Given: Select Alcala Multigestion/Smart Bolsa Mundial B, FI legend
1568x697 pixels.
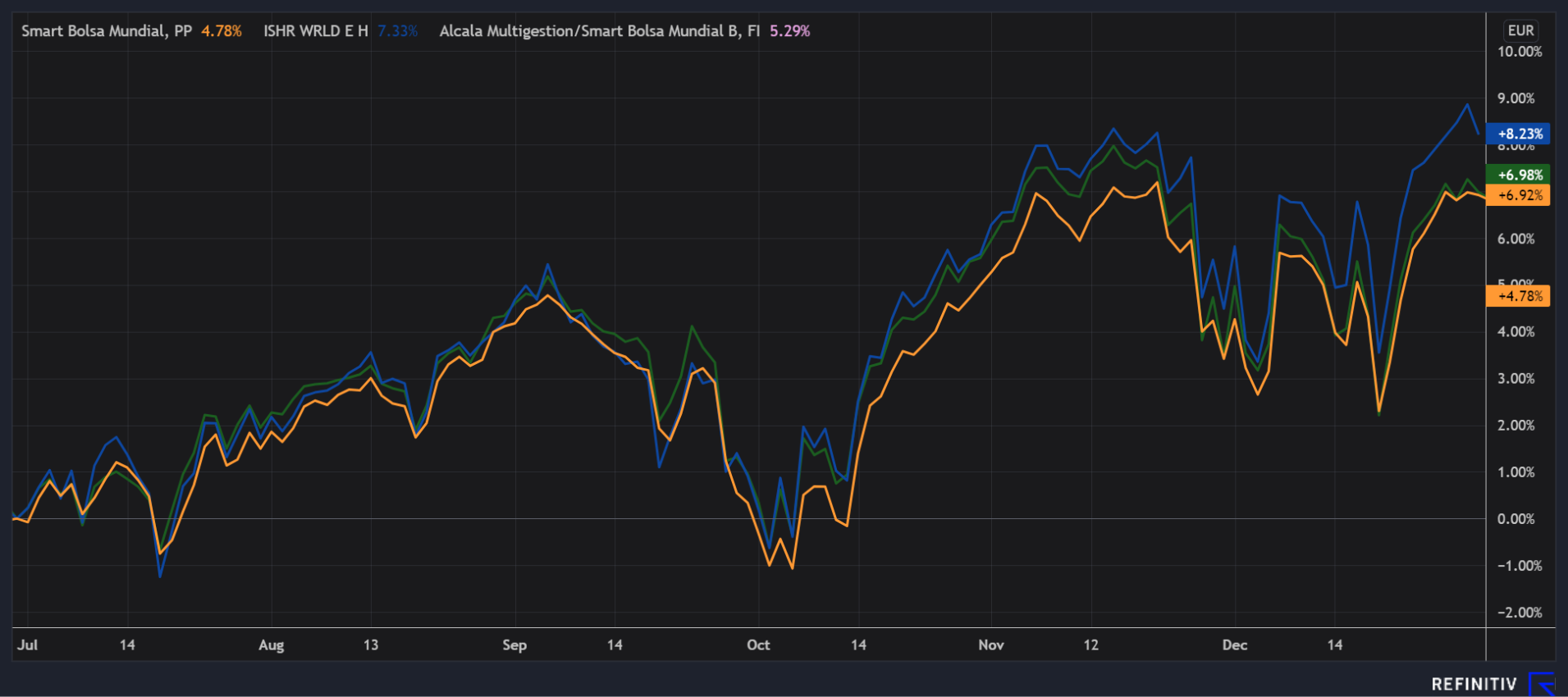Looking at the screenshot, I should pyautogui.click(x=600, y=31).
